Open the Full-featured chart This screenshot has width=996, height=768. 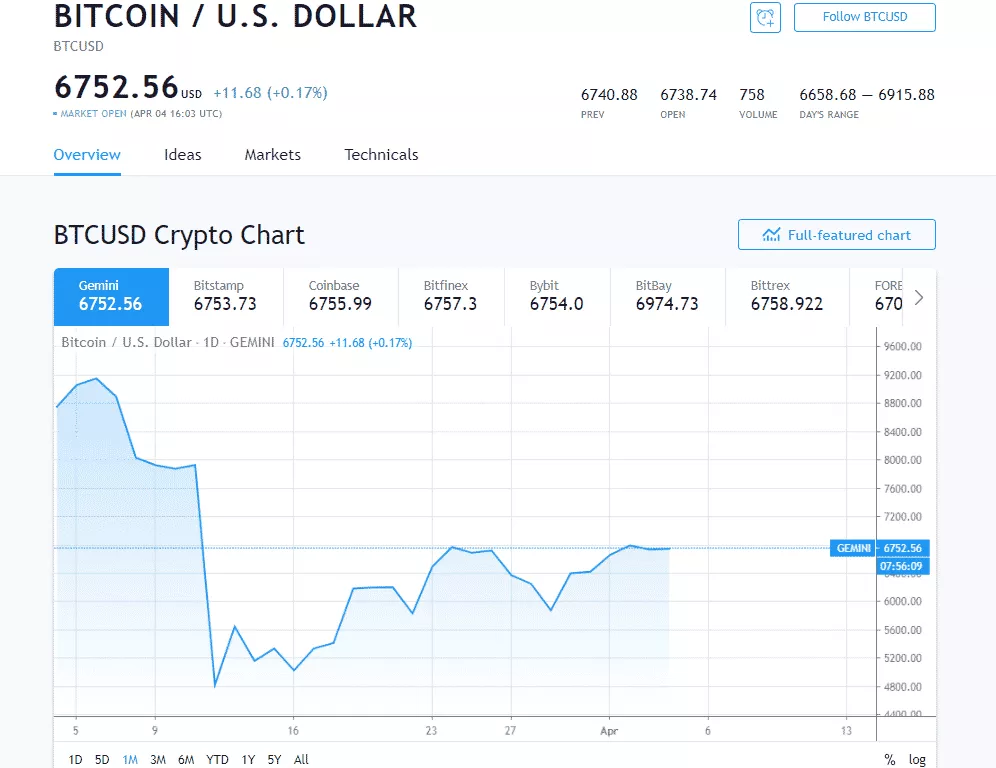[x=837, y=235]
